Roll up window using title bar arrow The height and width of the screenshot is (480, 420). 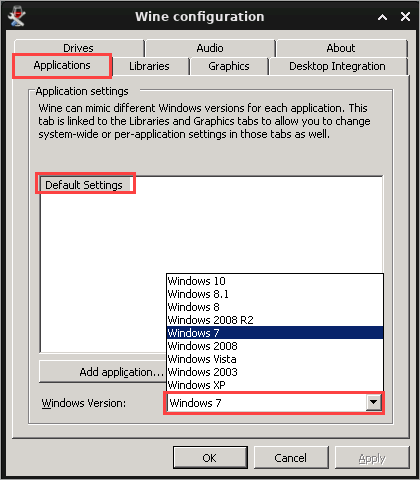(x=382, y=17)
